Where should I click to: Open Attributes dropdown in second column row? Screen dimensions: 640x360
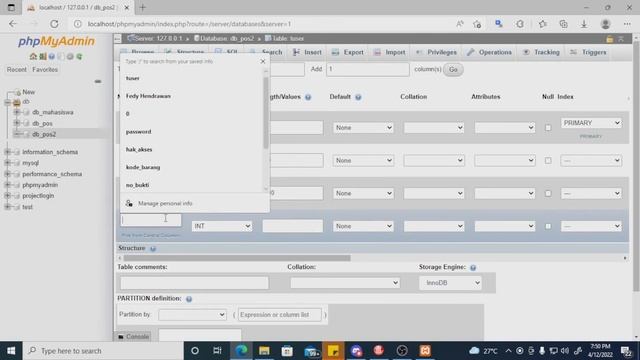(x=504, y=160)
